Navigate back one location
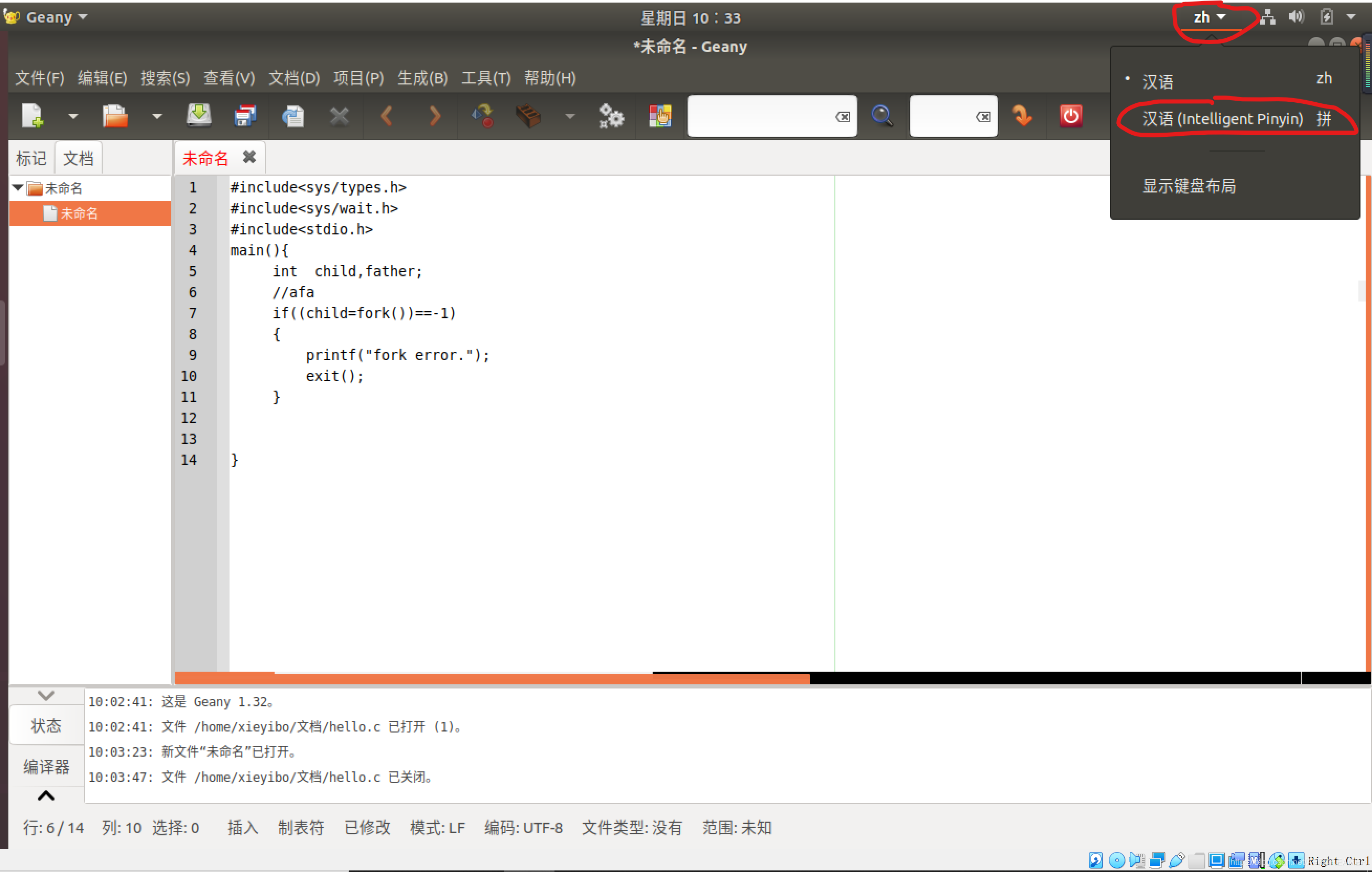The height and width of the screenshot is (872, 1372). (x=386, y=116)
